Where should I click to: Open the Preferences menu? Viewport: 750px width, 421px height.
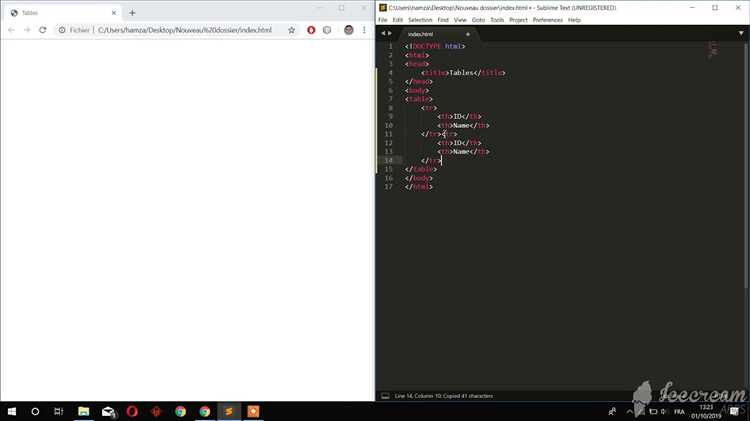coord(547,20)
